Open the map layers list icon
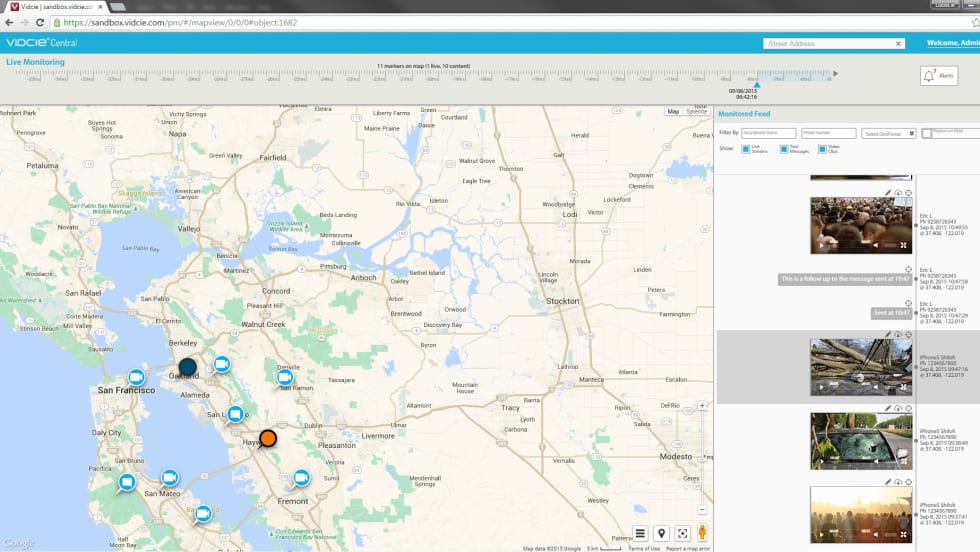The width and height of the screenshot is (980, 552). click(640, 533)
